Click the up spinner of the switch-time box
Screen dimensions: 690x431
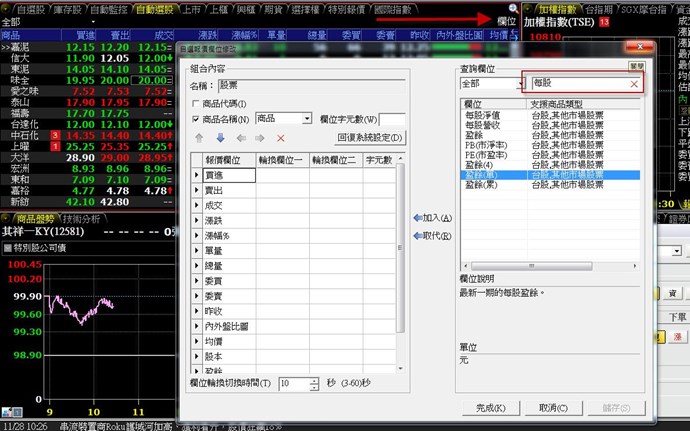coord(314,380)
